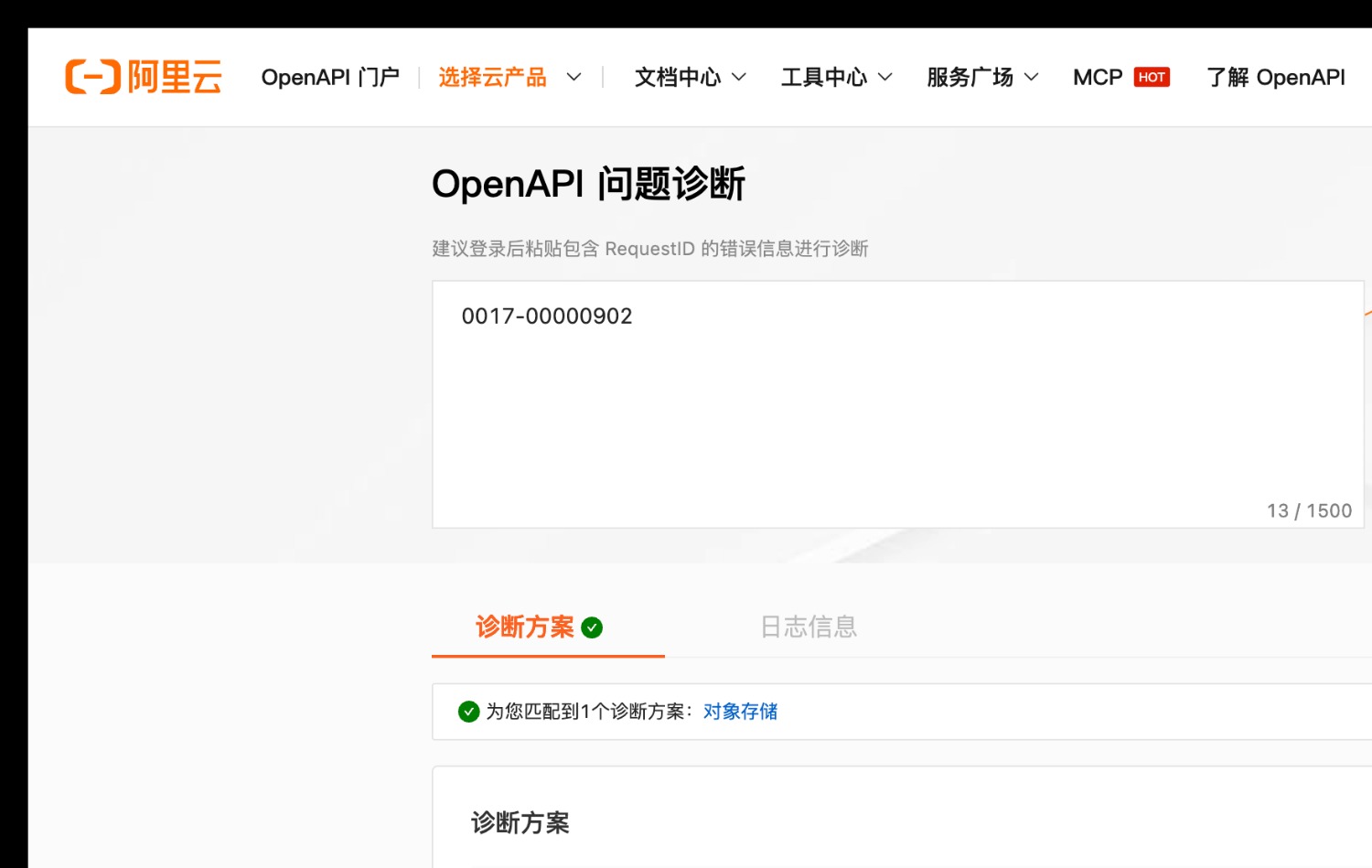
Task: Click the OpenAPI 问题诊断 page heading
Action: [589, 184]
